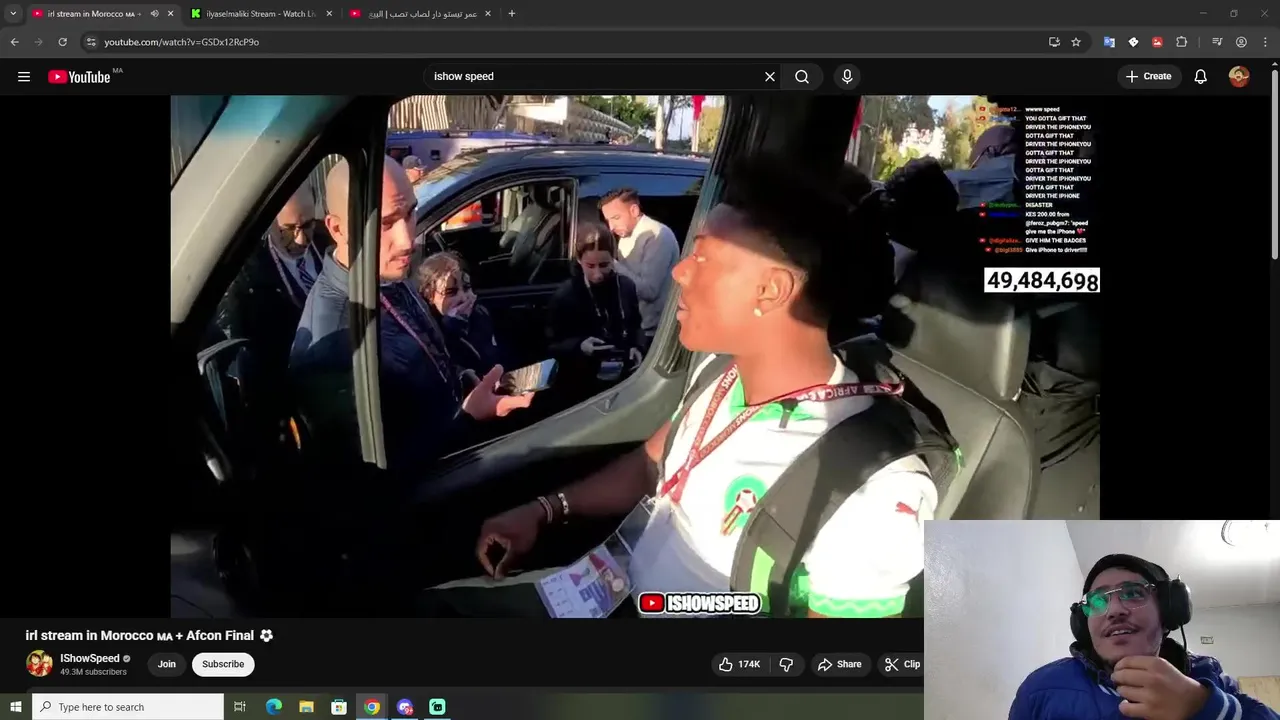
Task: Click the '49.3M subscribers' text
Action: [93, 672]
